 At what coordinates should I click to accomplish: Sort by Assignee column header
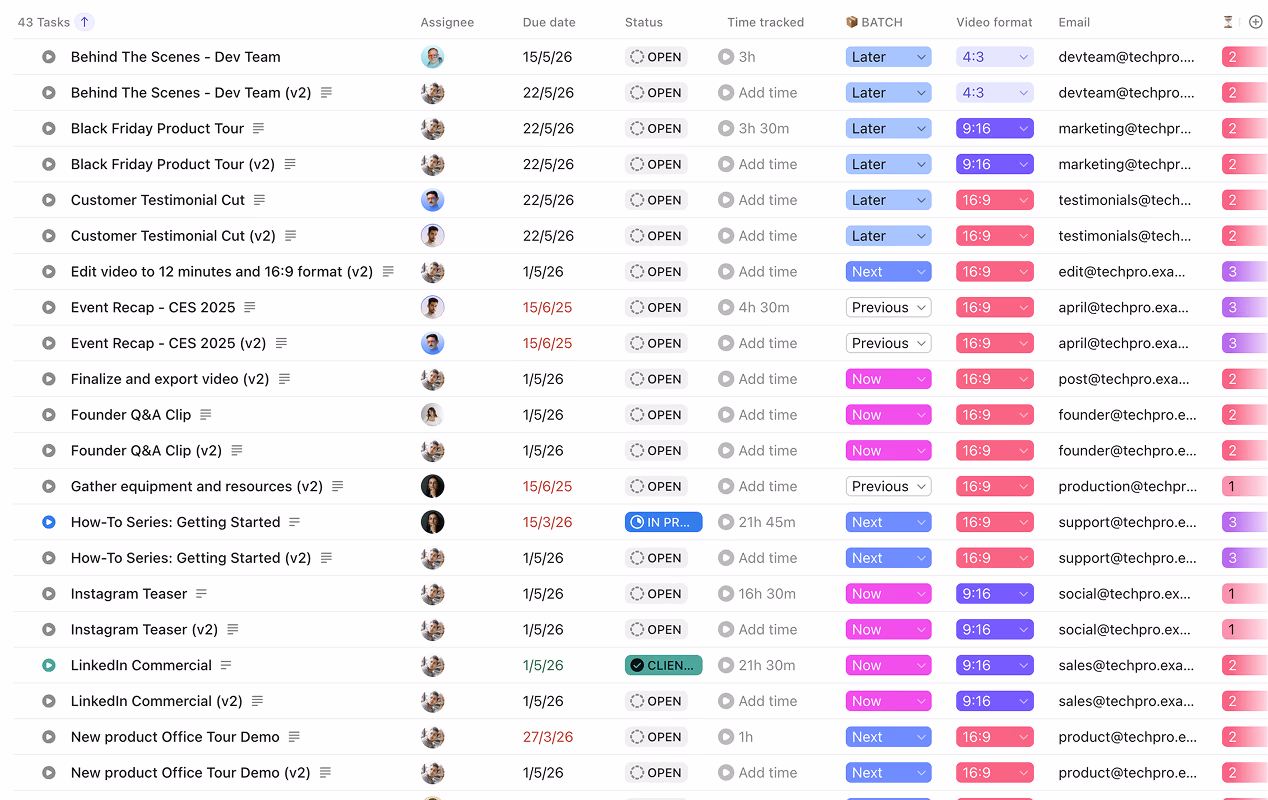pyautogui.click(x=447, y=22)
